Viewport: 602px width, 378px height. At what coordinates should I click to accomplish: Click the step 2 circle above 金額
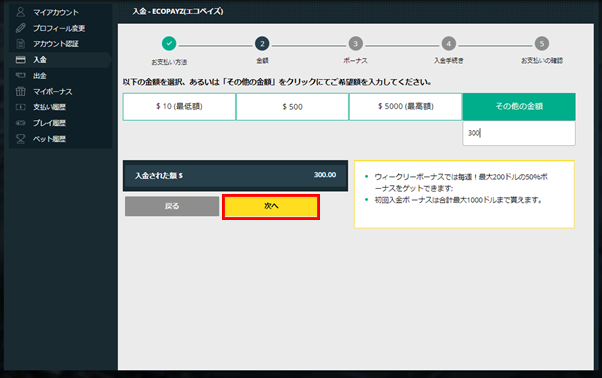click(x=262, y=43)
